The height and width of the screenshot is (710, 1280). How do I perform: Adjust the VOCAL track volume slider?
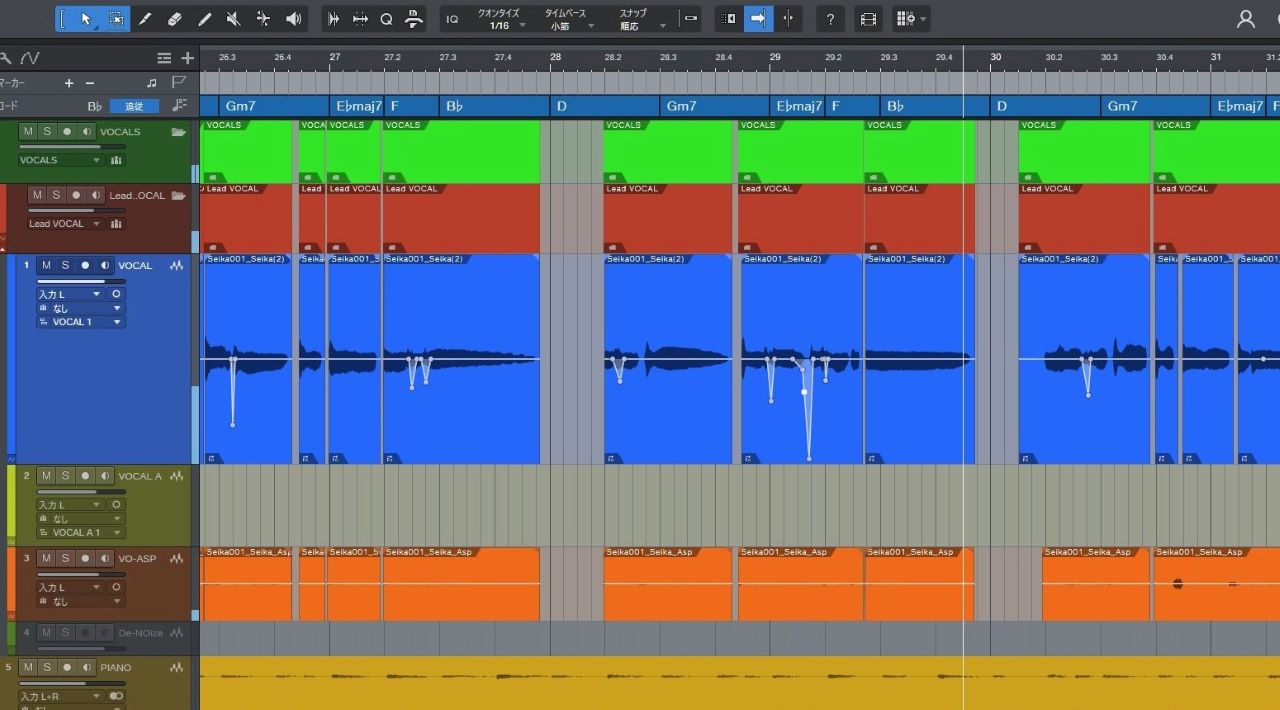pyautogui.click(x=80, y=281)
